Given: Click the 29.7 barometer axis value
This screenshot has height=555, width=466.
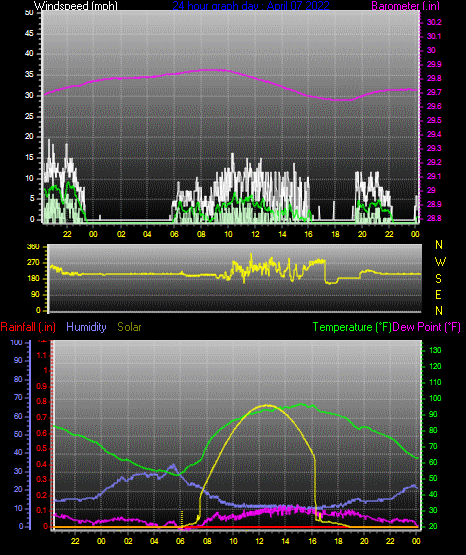Looking at the screenshot, I should 434,92.
